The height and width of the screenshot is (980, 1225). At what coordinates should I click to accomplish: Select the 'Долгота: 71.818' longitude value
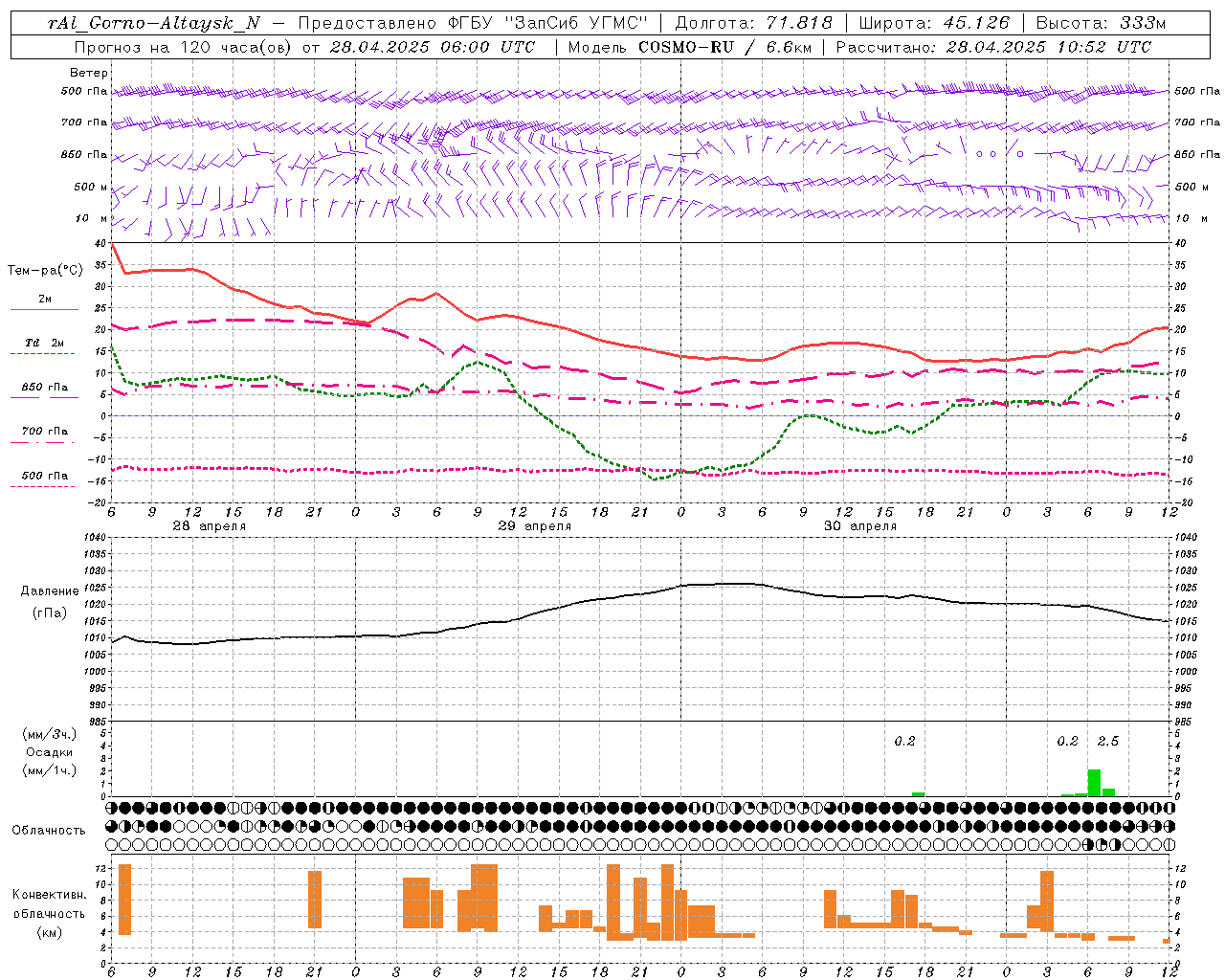tap(754, 24)
